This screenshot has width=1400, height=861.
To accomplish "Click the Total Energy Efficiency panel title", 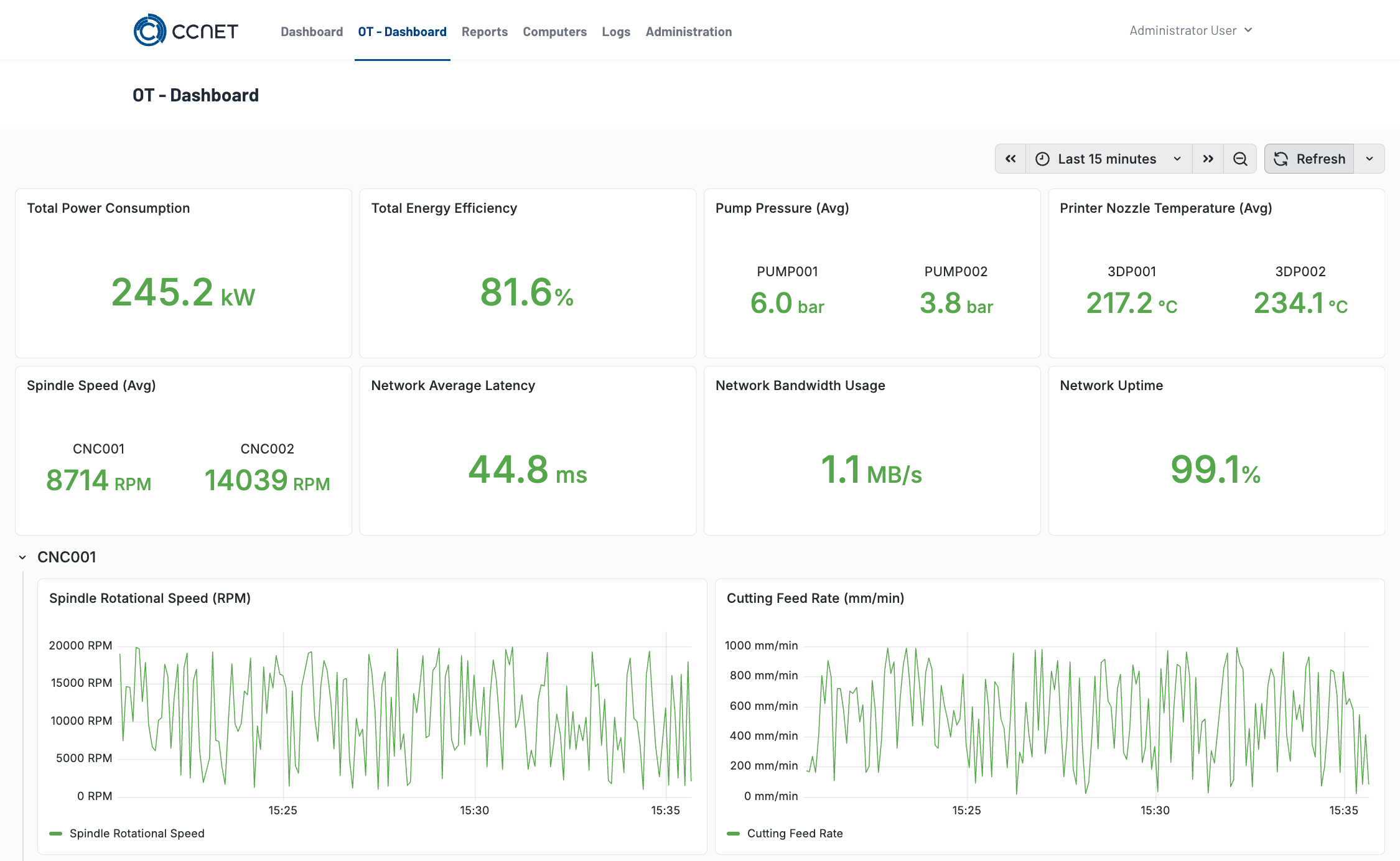I will [x=444, y=208].
